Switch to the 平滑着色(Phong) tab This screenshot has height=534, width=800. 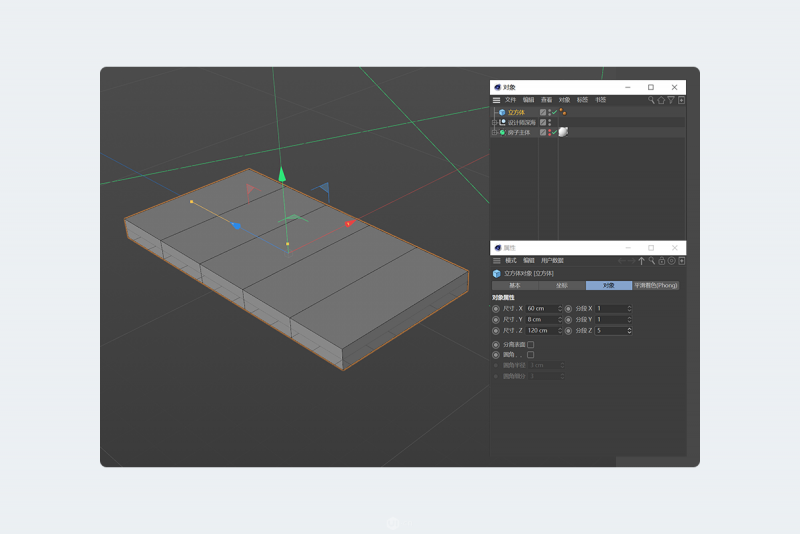(x=656, y=285)
